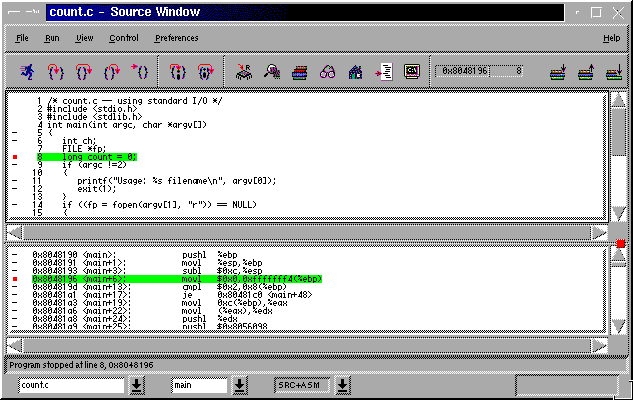
Task: Open the Preferences menu
Action: [176, 38]
